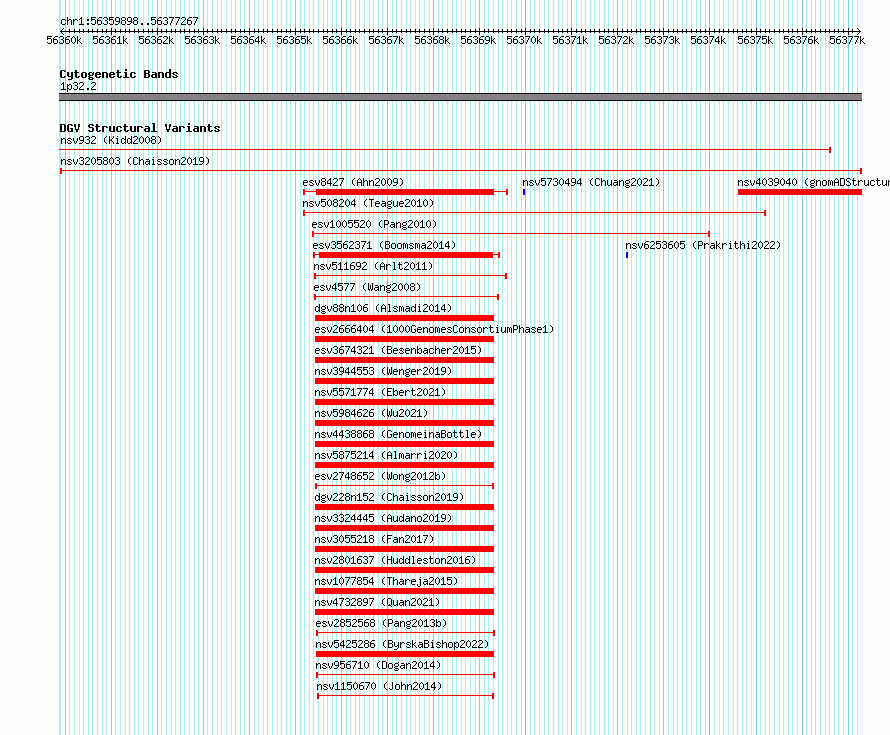
Task: Click the small blue marker under nsv6253605
Action: point(627,255)
